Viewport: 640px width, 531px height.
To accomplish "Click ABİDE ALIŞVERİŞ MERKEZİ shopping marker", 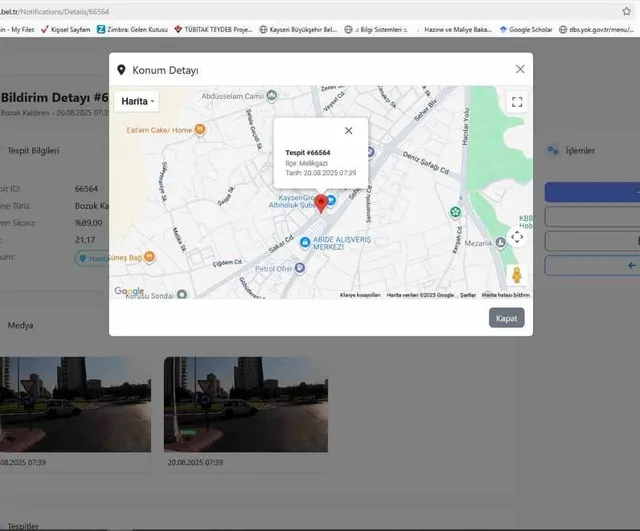I will pos(304,242).
